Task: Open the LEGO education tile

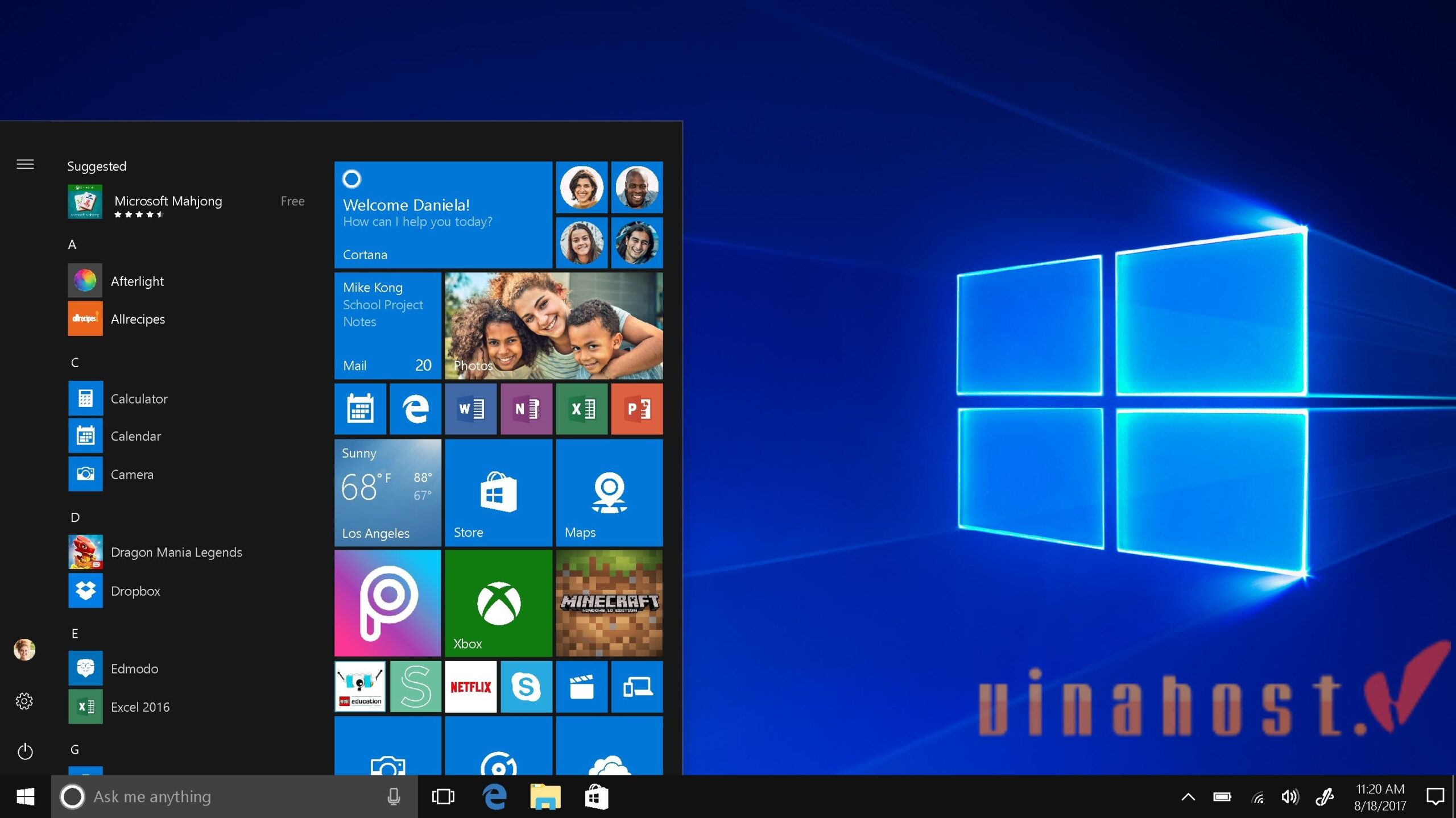Action: 360,686
